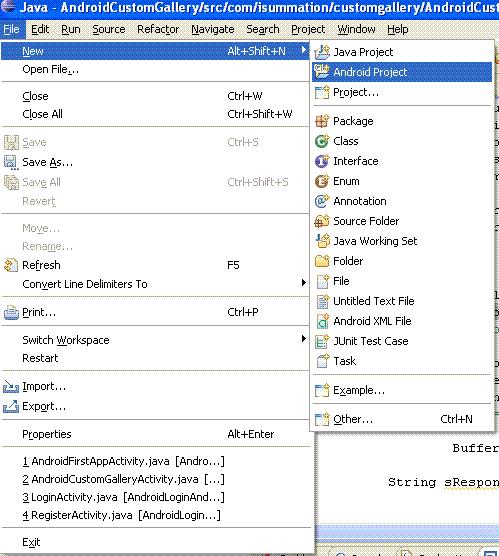Click the purple Interface icon
The width and height of the screenshot is (499, 556).
(322, 161)
